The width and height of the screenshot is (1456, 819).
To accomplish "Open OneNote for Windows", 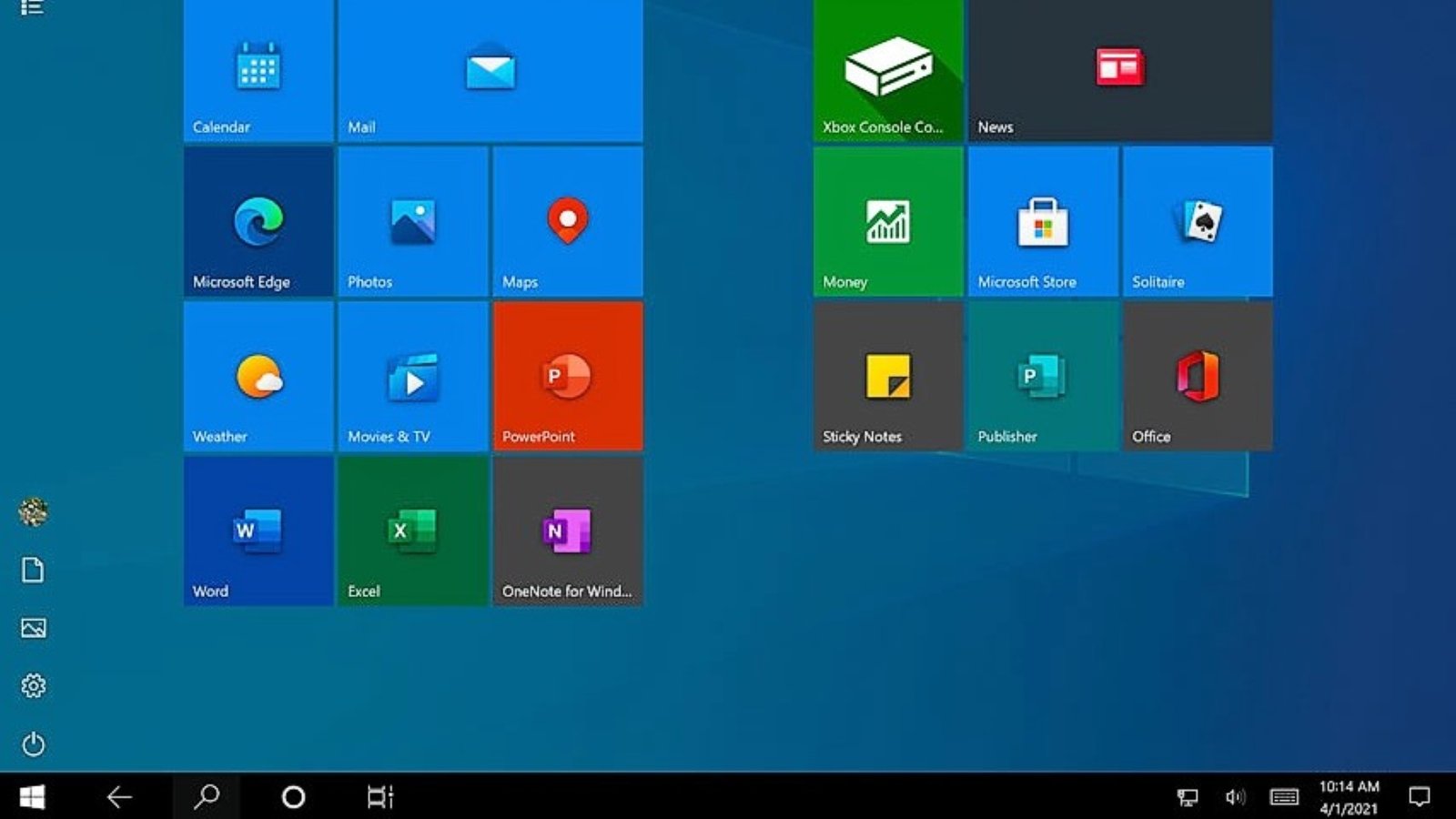I will (568, 531).
